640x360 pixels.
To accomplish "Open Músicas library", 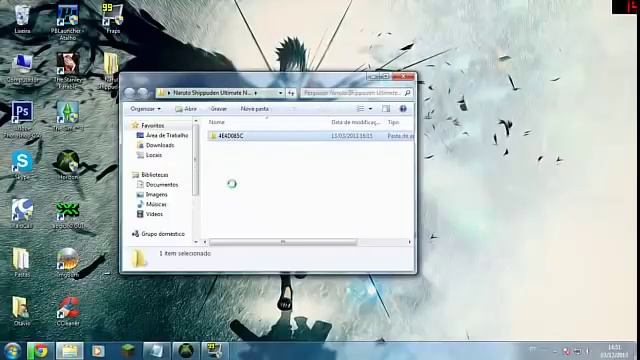I will (x=156, y=204).
